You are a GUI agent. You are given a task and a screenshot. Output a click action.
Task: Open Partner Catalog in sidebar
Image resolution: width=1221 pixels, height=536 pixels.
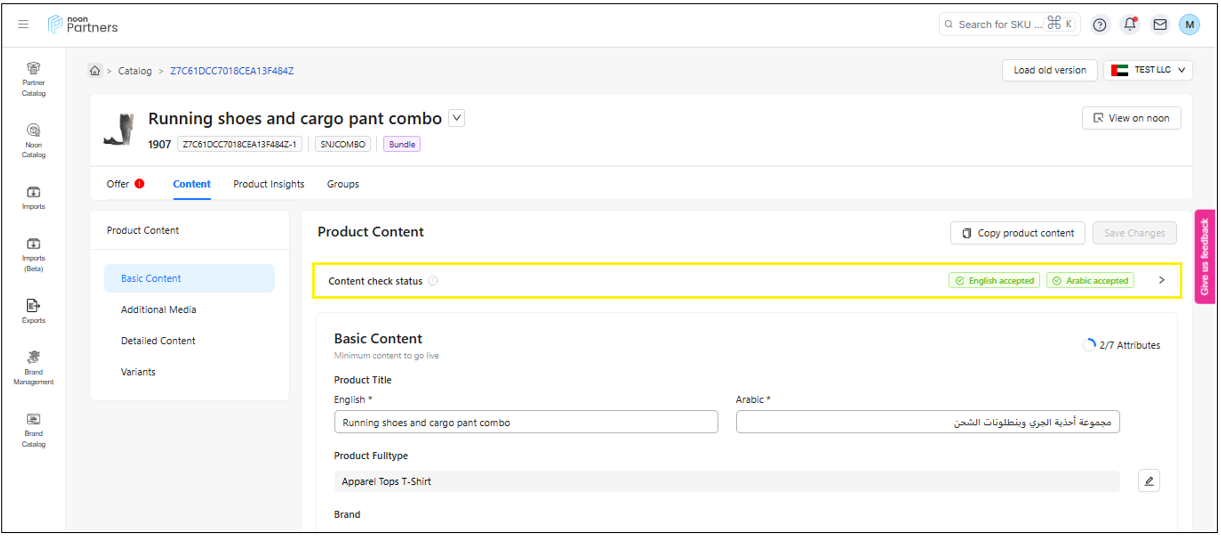[x=33, y=78]
